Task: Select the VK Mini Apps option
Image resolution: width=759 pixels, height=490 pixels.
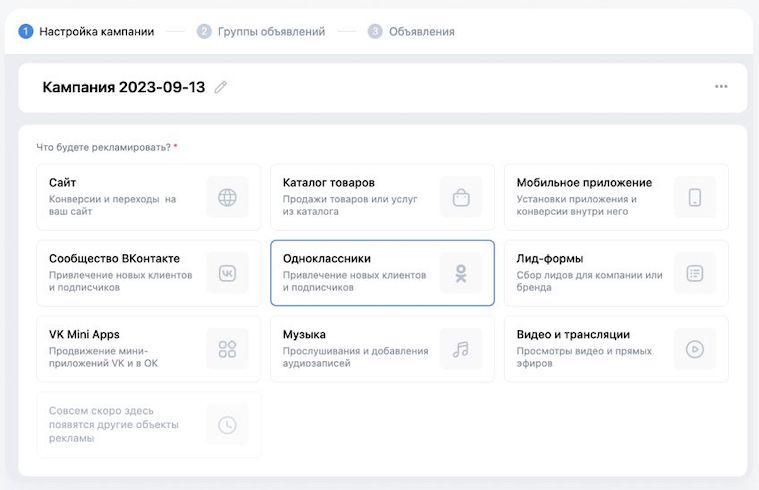Action: click(x=149, y=349)
